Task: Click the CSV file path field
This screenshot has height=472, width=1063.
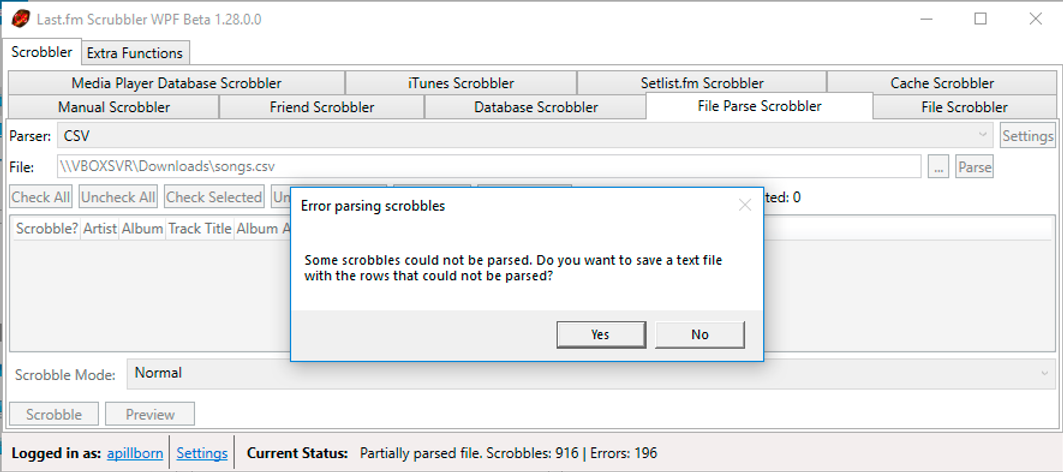Action: [488, 167]
